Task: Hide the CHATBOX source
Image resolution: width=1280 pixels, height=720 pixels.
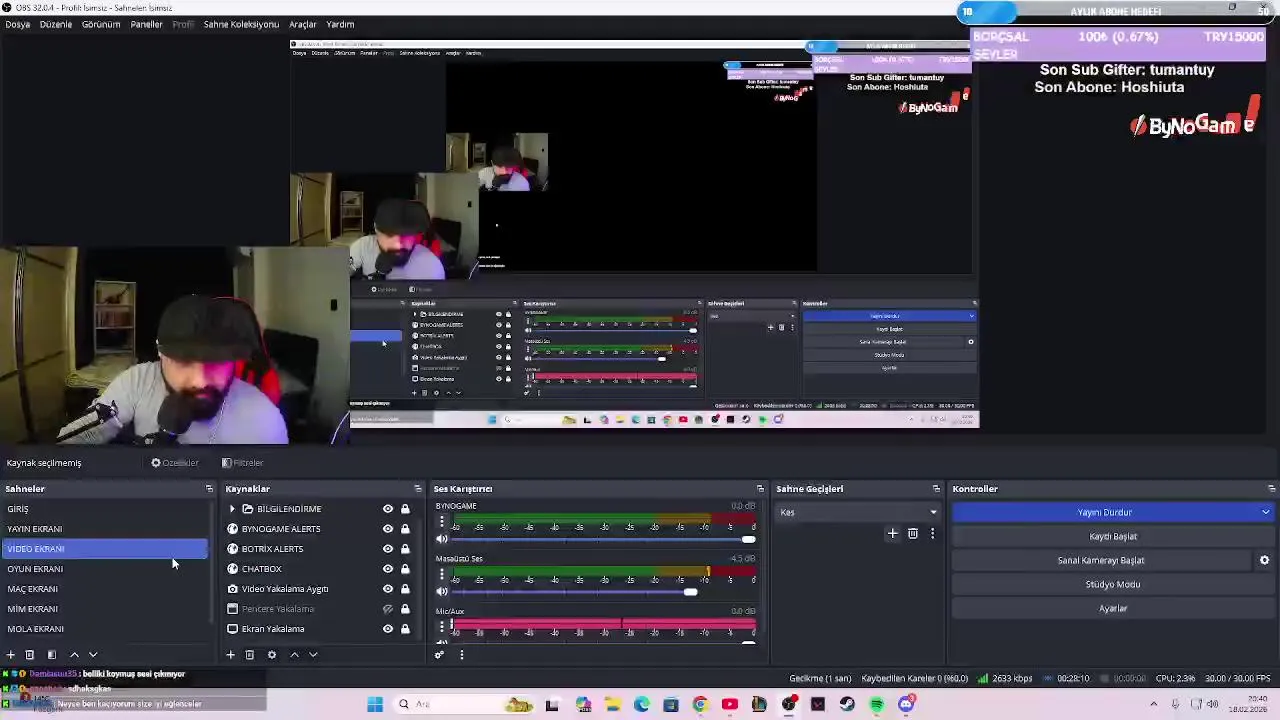Action: point(388,569)
